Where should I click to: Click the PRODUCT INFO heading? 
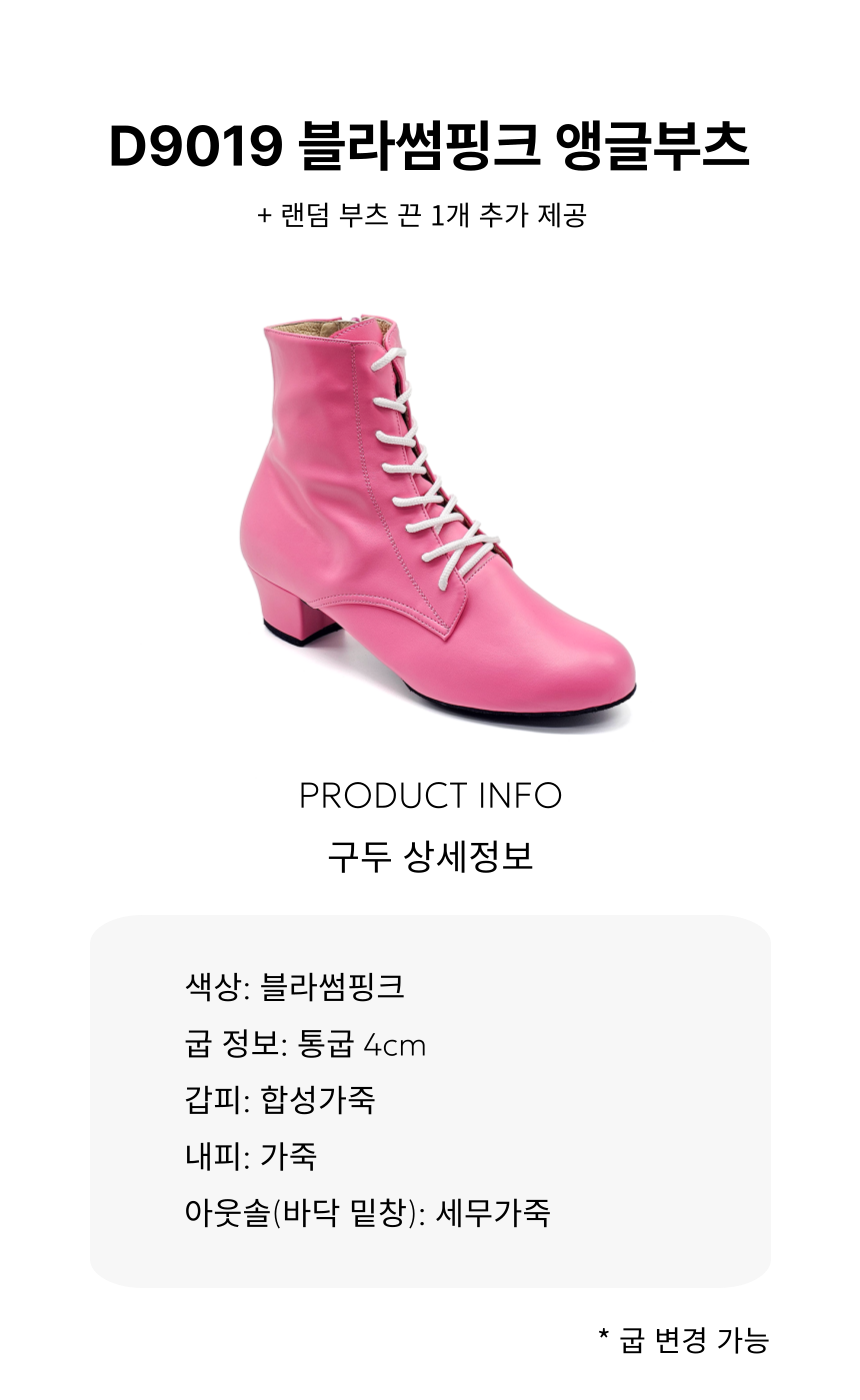click(430, 796)
